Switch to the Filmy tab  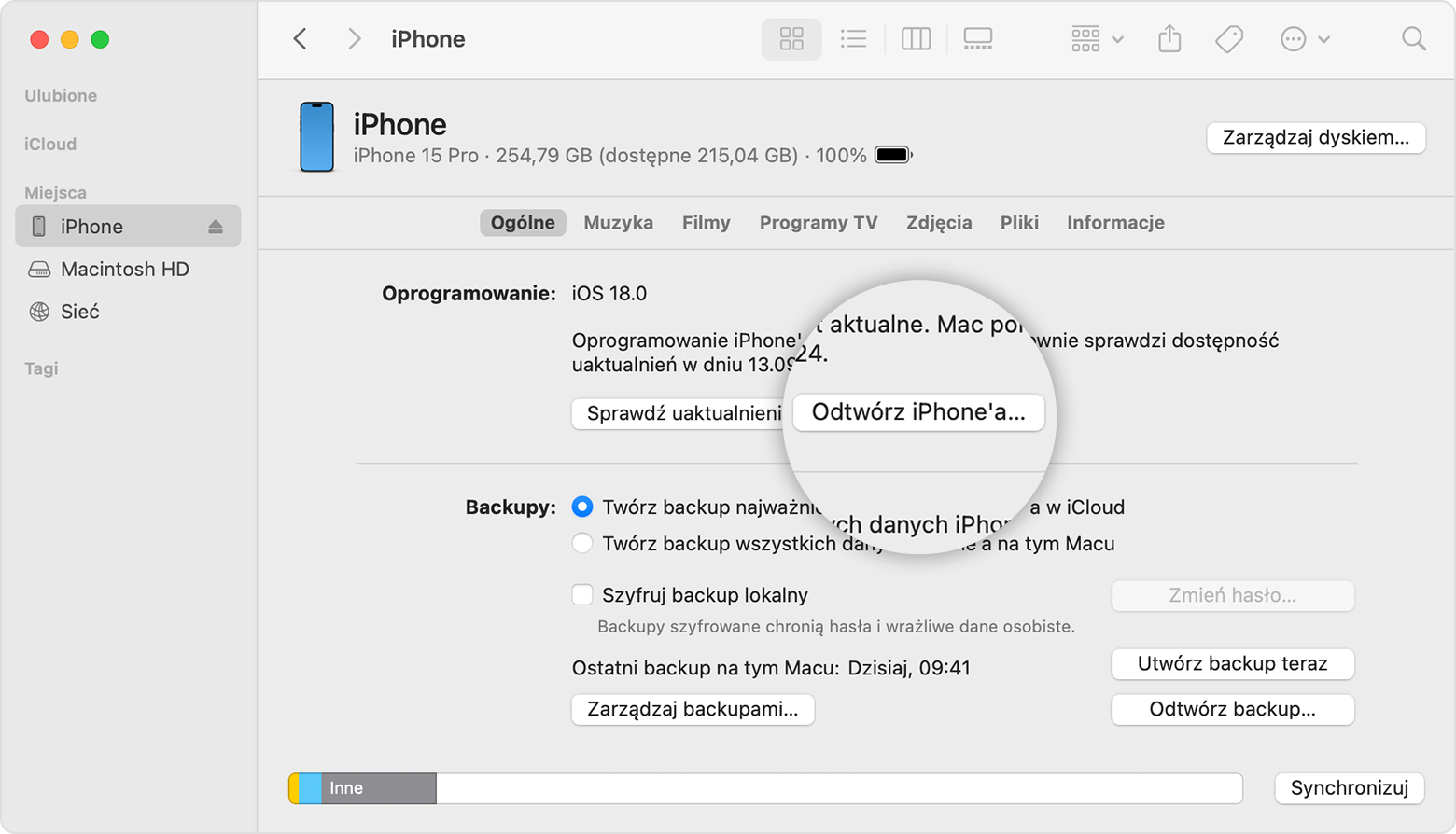(706, 223)
